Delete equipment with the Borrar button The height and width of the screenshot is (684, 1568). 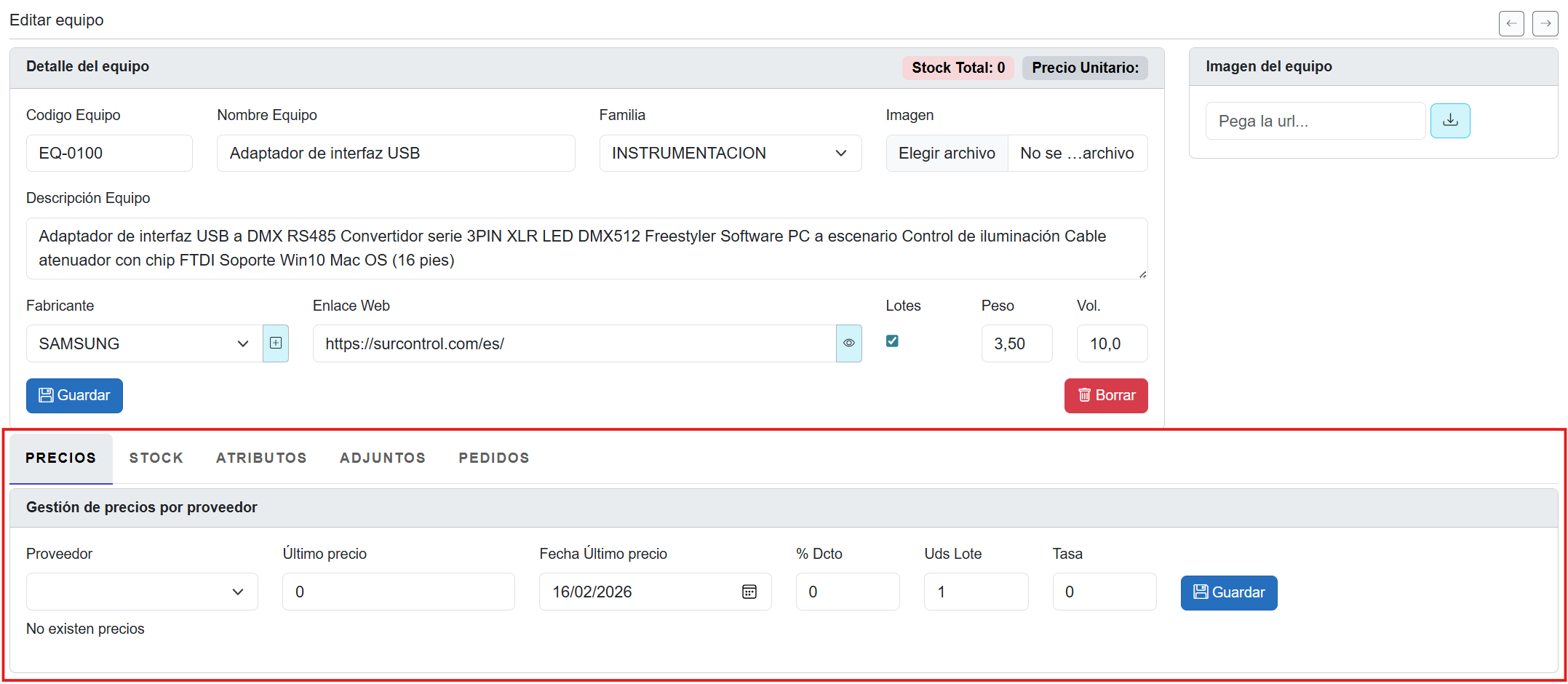tap(1105, 396)
